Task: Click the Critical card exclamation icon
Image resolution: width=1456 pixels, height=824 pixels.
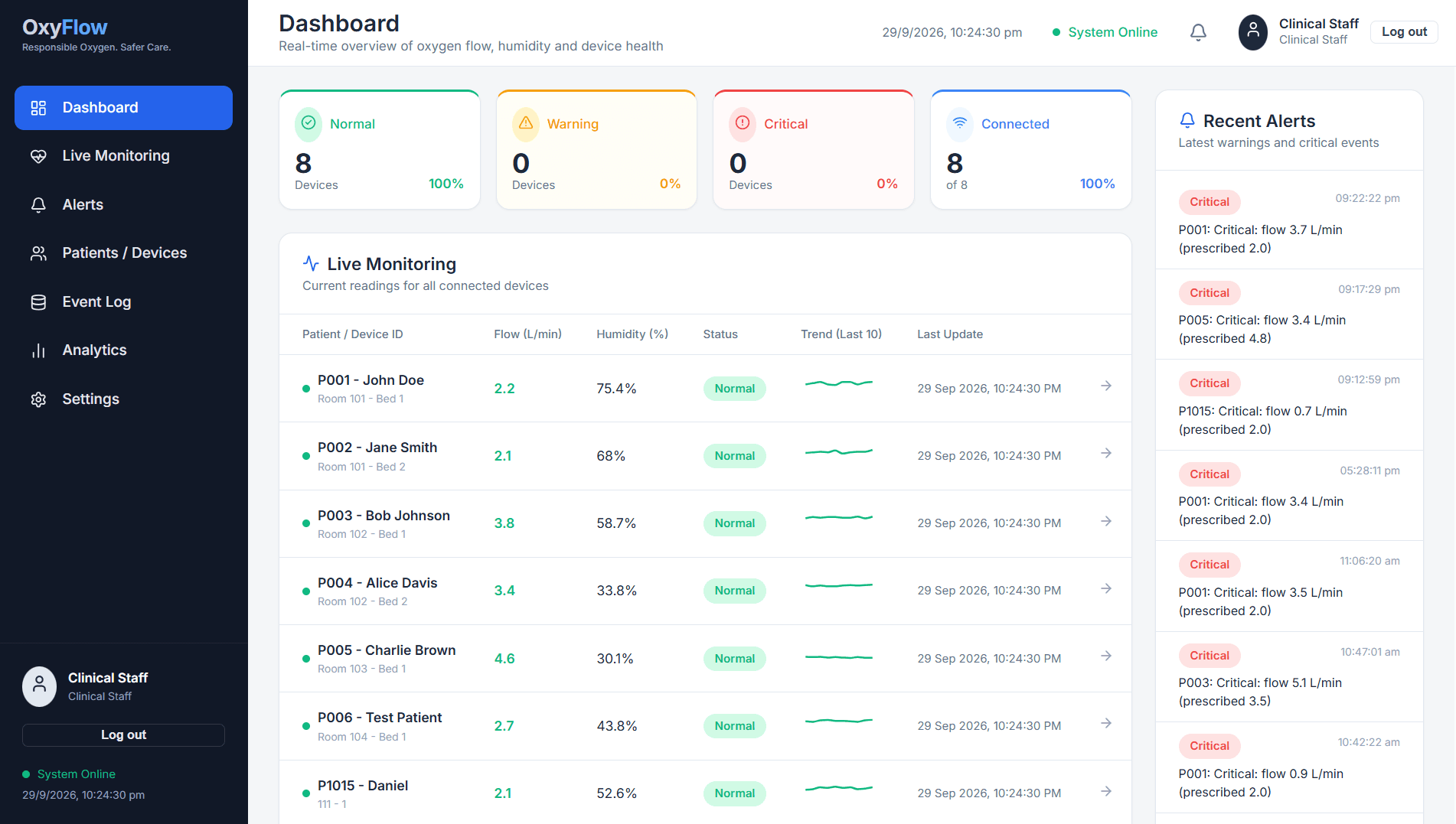Action: 743,123
